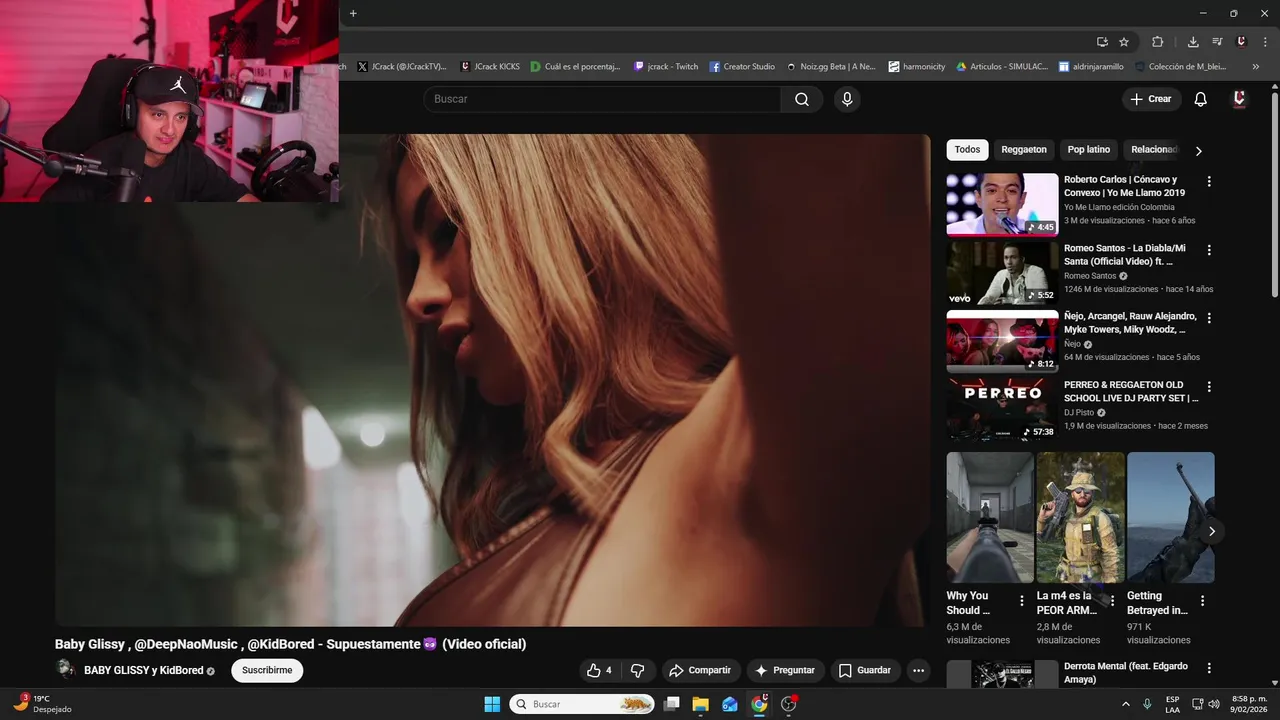Open the YouTube account avatar menu
Viewport: 1280px width, 720px height.
(1239, 99)
